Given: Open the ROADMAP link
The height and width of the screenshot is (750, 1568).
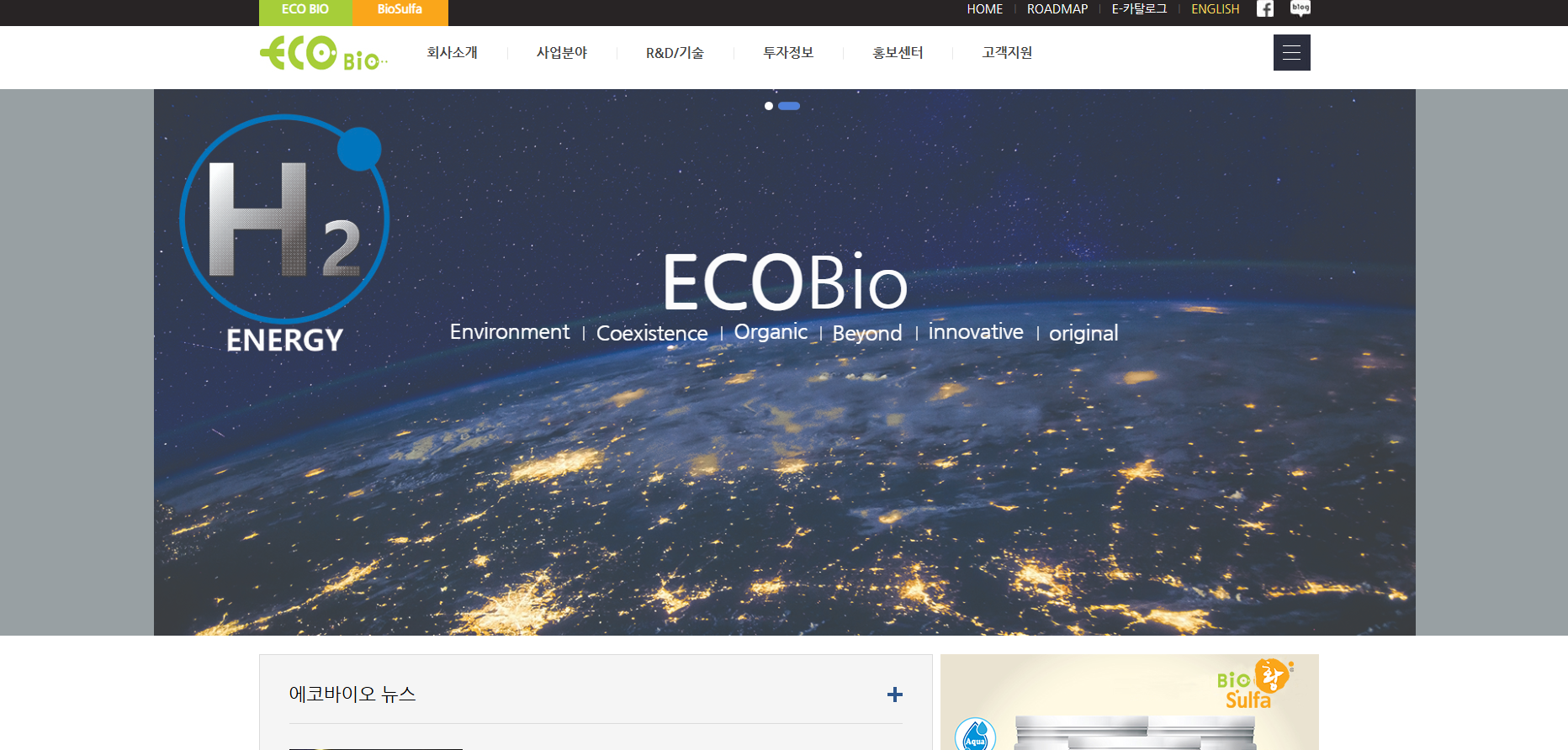Looking at the screenshot, I should [1057, 9].
